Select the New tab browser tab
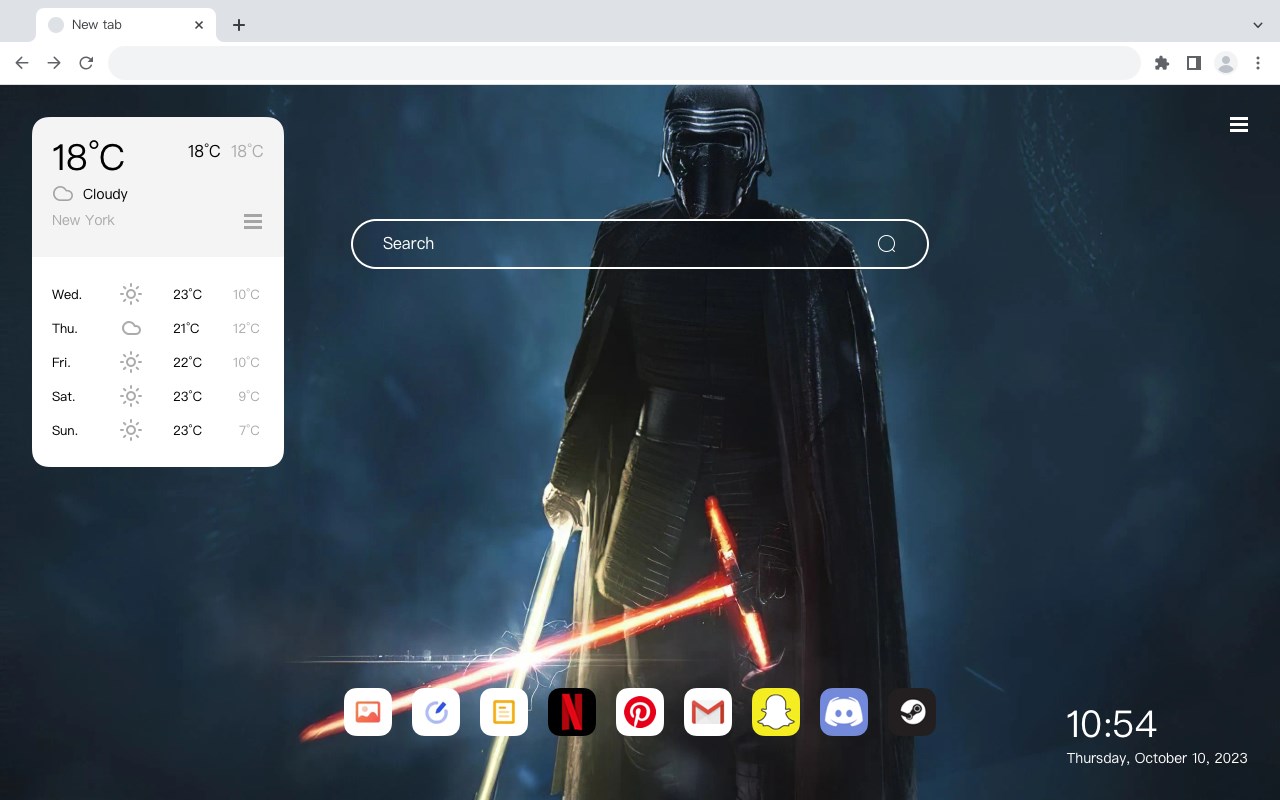 (125, 25)
